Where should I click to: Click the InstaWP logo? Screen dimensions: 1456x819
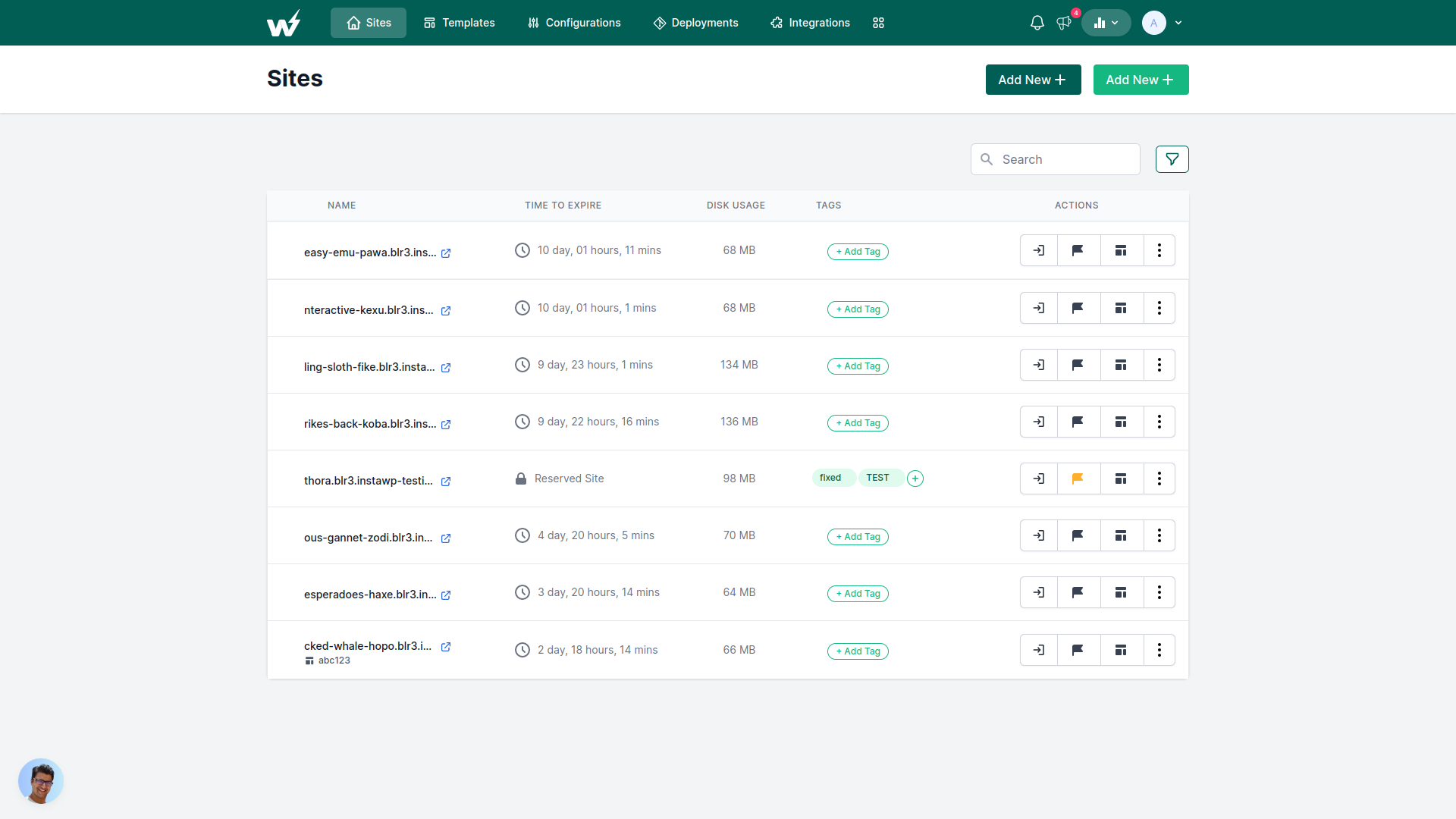click(x=284, y=23)
